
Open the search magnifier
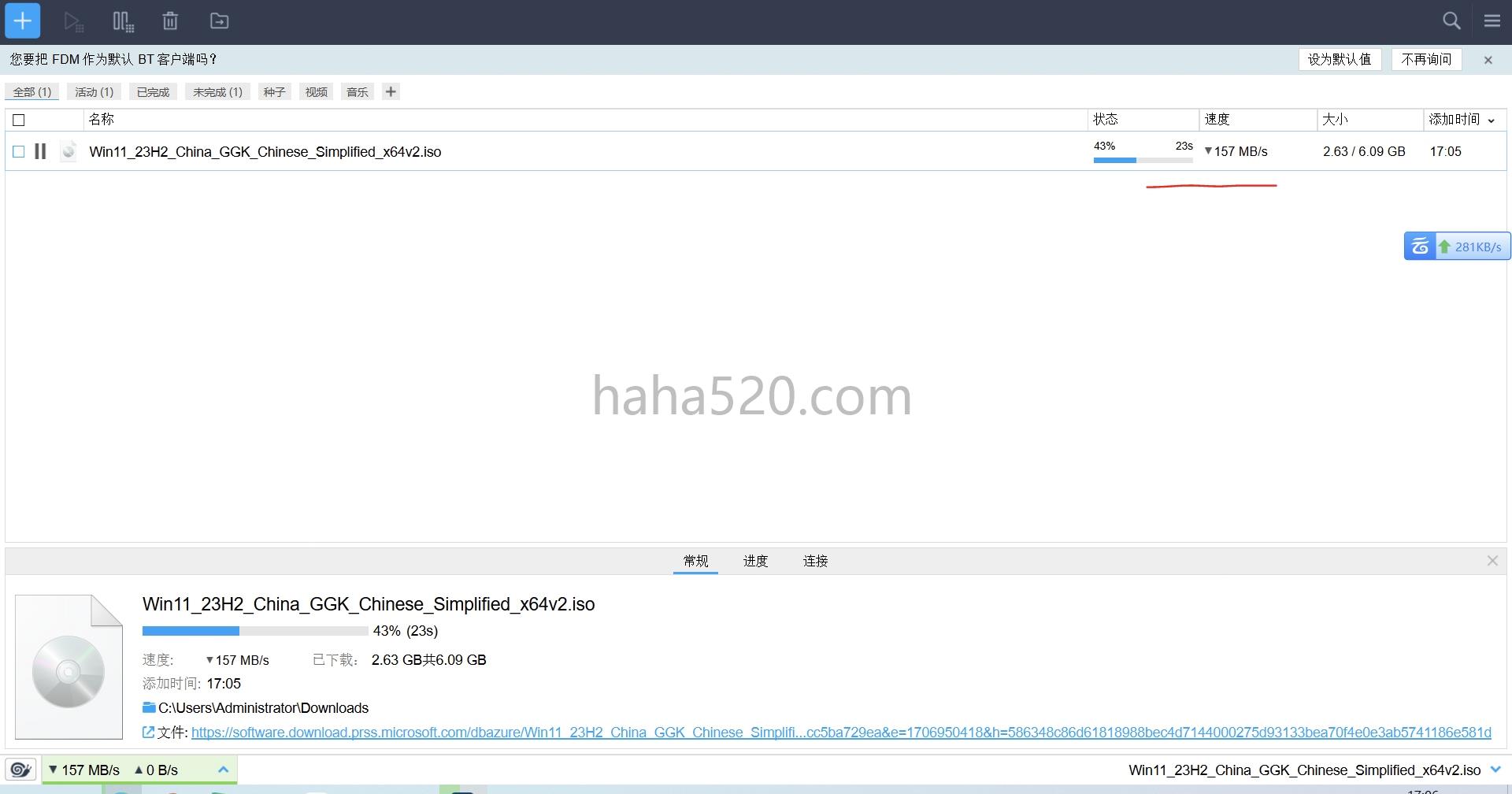click(1451, 21)
